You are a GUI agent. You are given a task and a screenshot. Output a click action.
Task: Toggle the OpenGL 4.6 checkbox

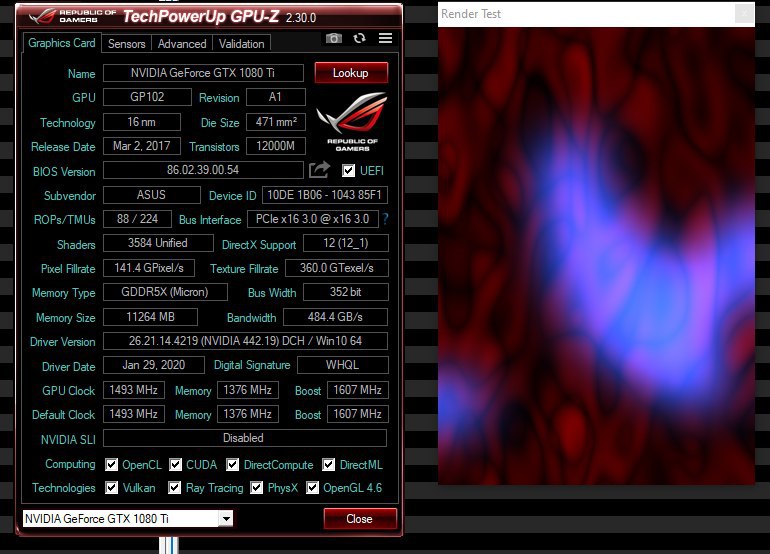tap(312, 488)
